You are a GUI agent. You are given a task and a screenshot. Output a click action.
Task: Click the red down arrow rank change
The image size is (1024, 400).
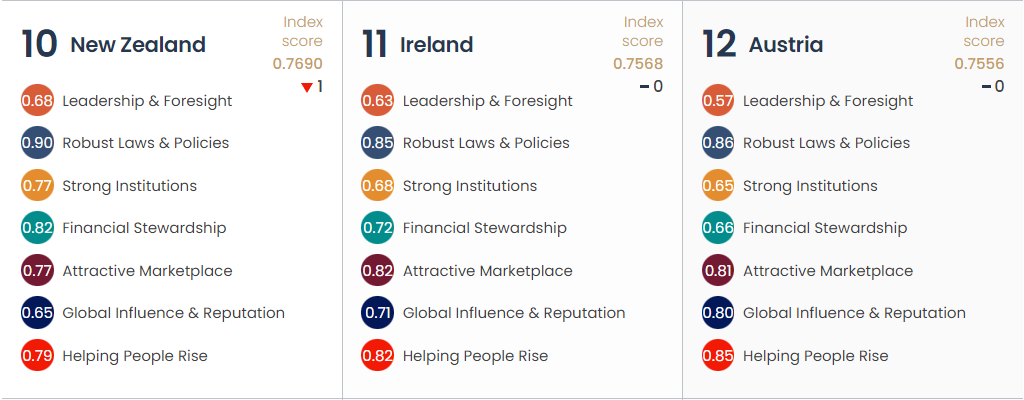(307, 88)
